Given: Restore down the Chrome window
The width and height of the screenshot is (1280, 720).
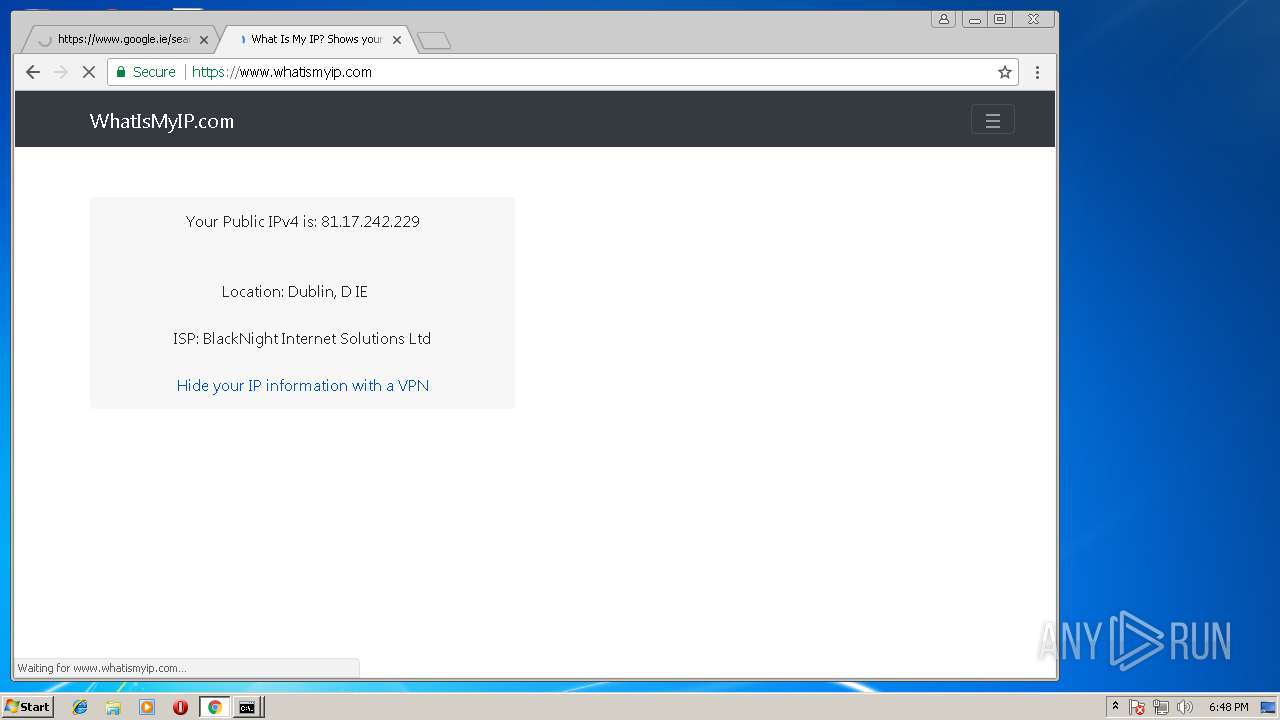Looking at the screenshot, I should pyautogui.click(x=999, y=19).
